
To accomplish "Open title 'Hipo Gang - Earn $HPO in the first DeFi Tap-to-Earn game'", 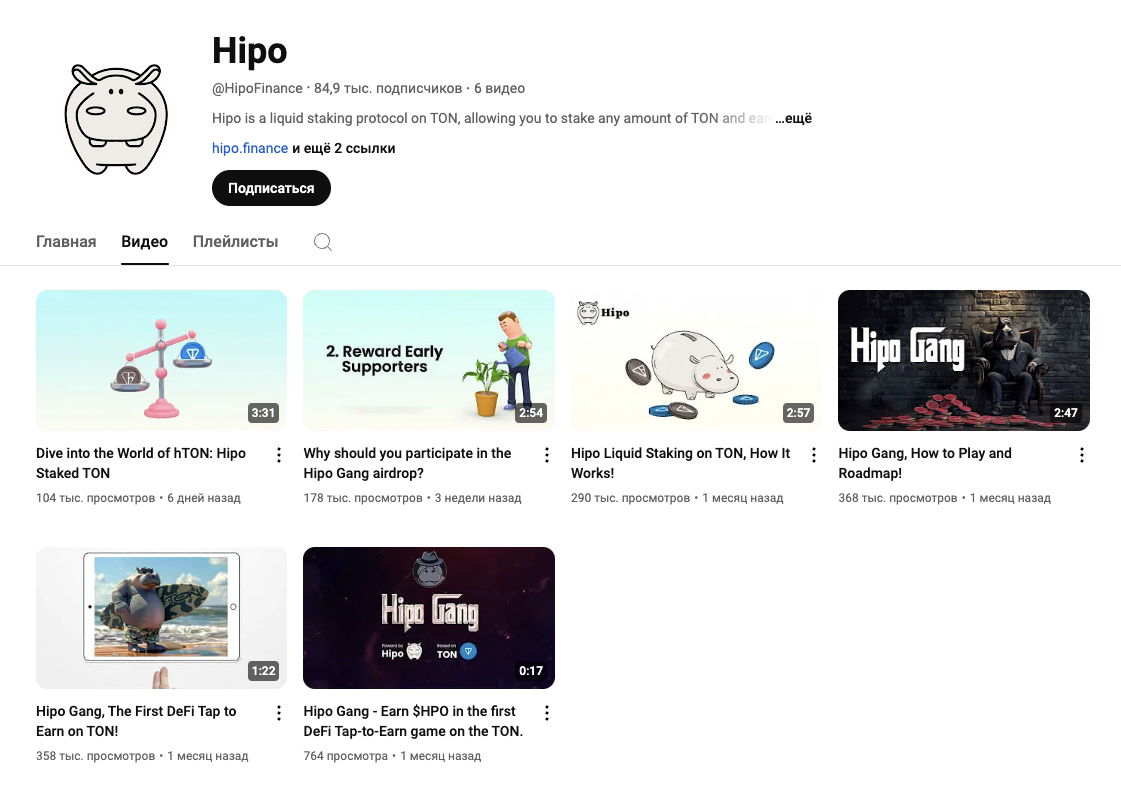I will pos(413,721).
